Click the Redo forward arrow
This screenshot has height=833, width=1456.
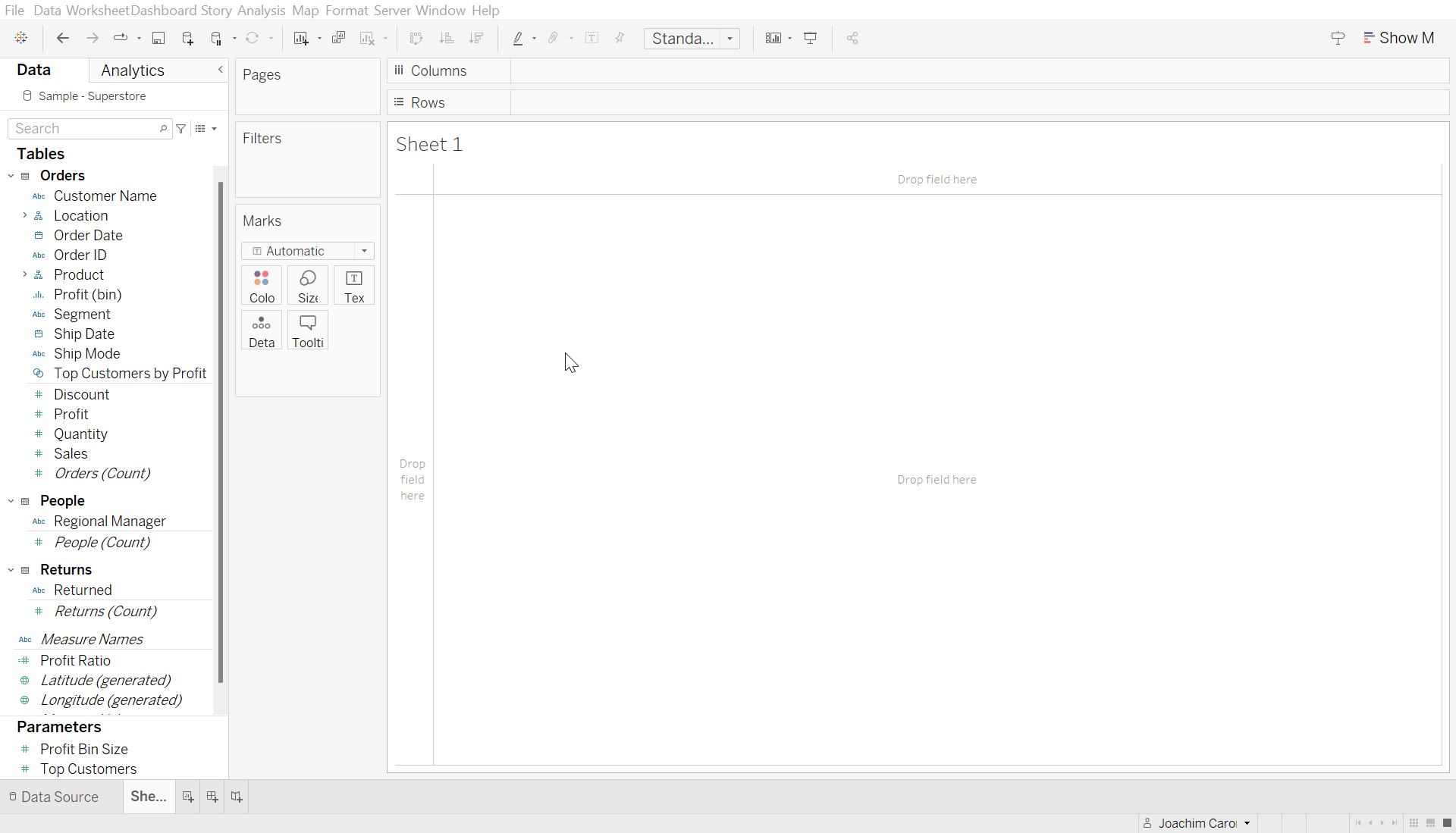point(92,38)
